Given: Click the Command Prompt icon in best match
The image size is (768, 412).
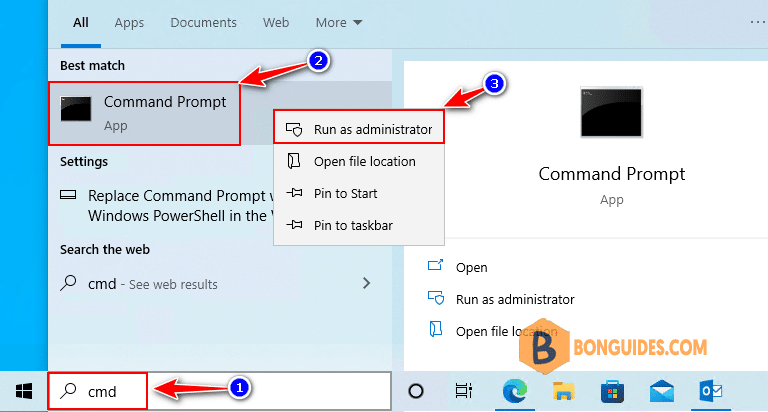Looking at the screenshot, I should (x=75, y=108).
